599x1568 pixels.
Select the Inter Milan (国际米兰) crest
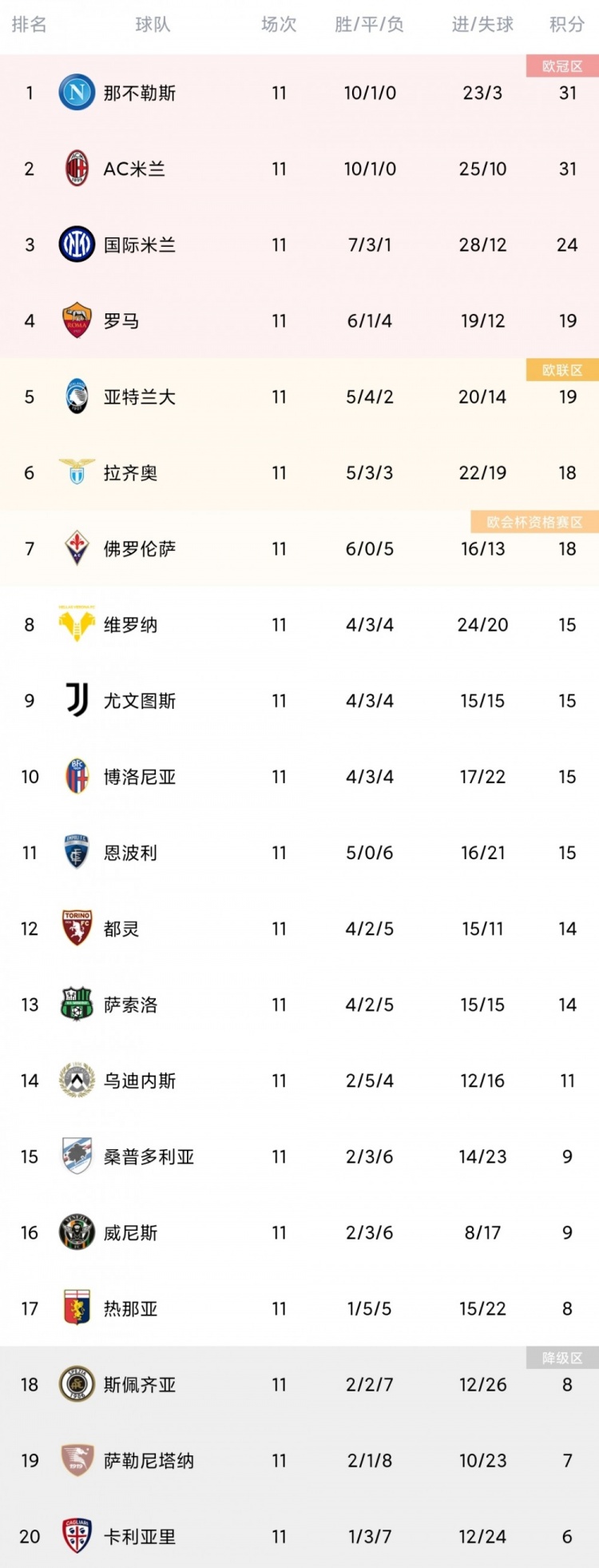pyautogui.click(x=77, y=245)
